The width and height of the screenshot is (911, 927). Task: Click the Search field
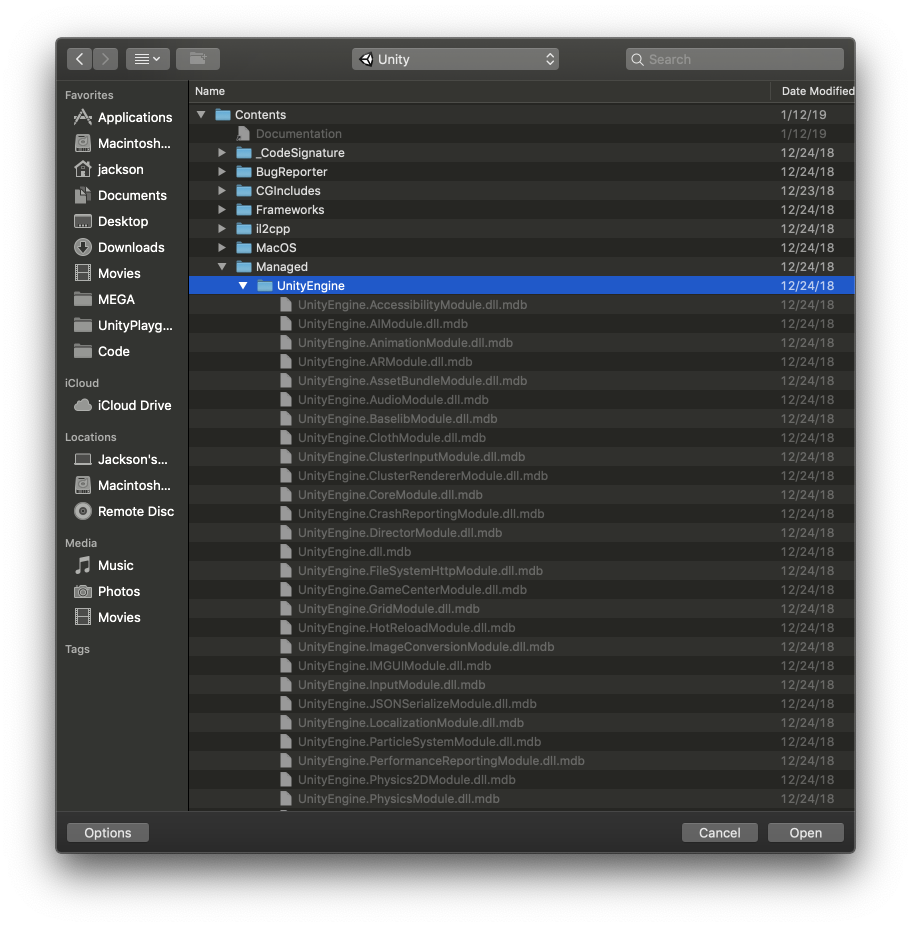pos(735,59)
